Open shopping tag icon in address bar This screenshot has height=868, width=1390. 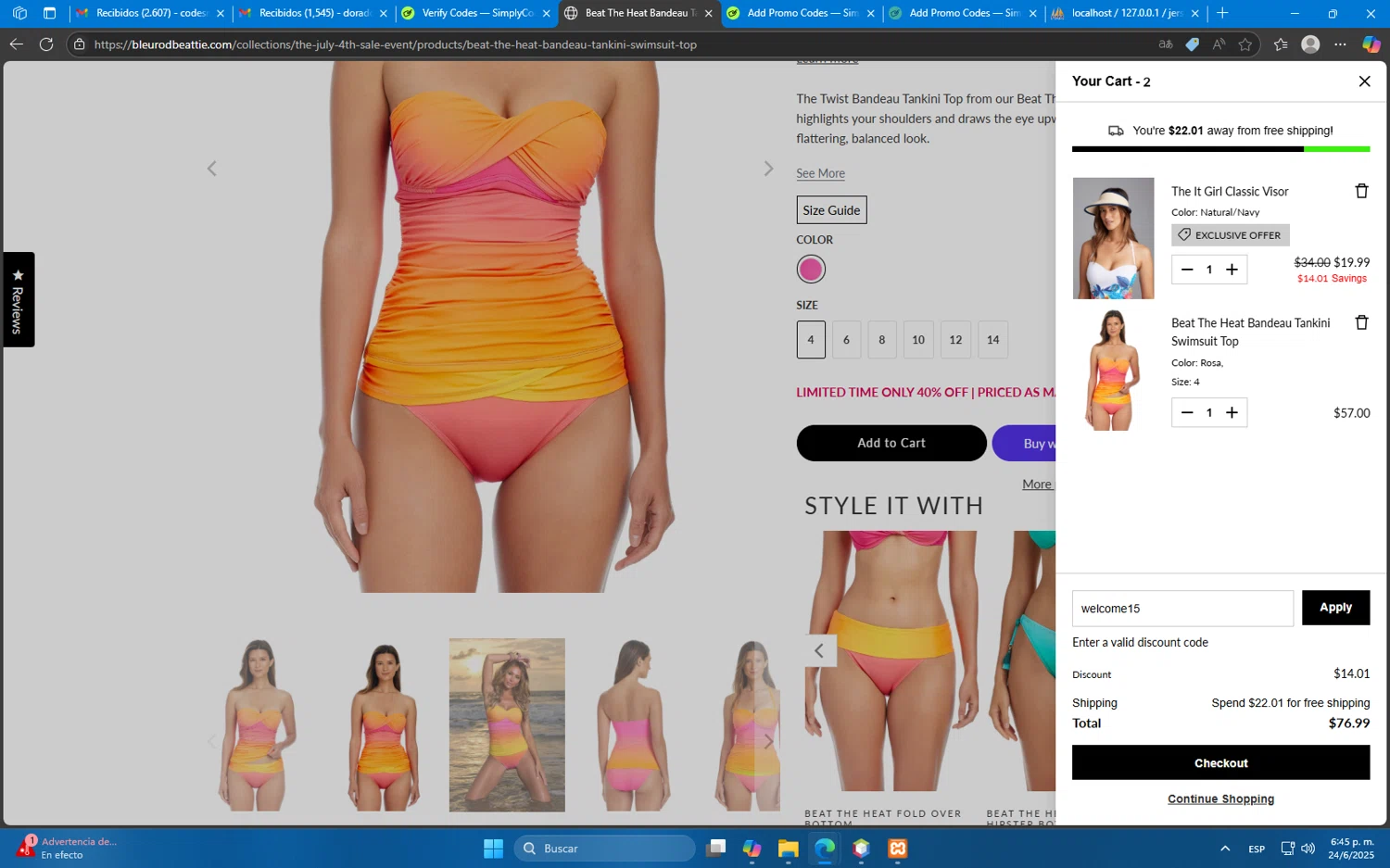[x=1192, y=44]
